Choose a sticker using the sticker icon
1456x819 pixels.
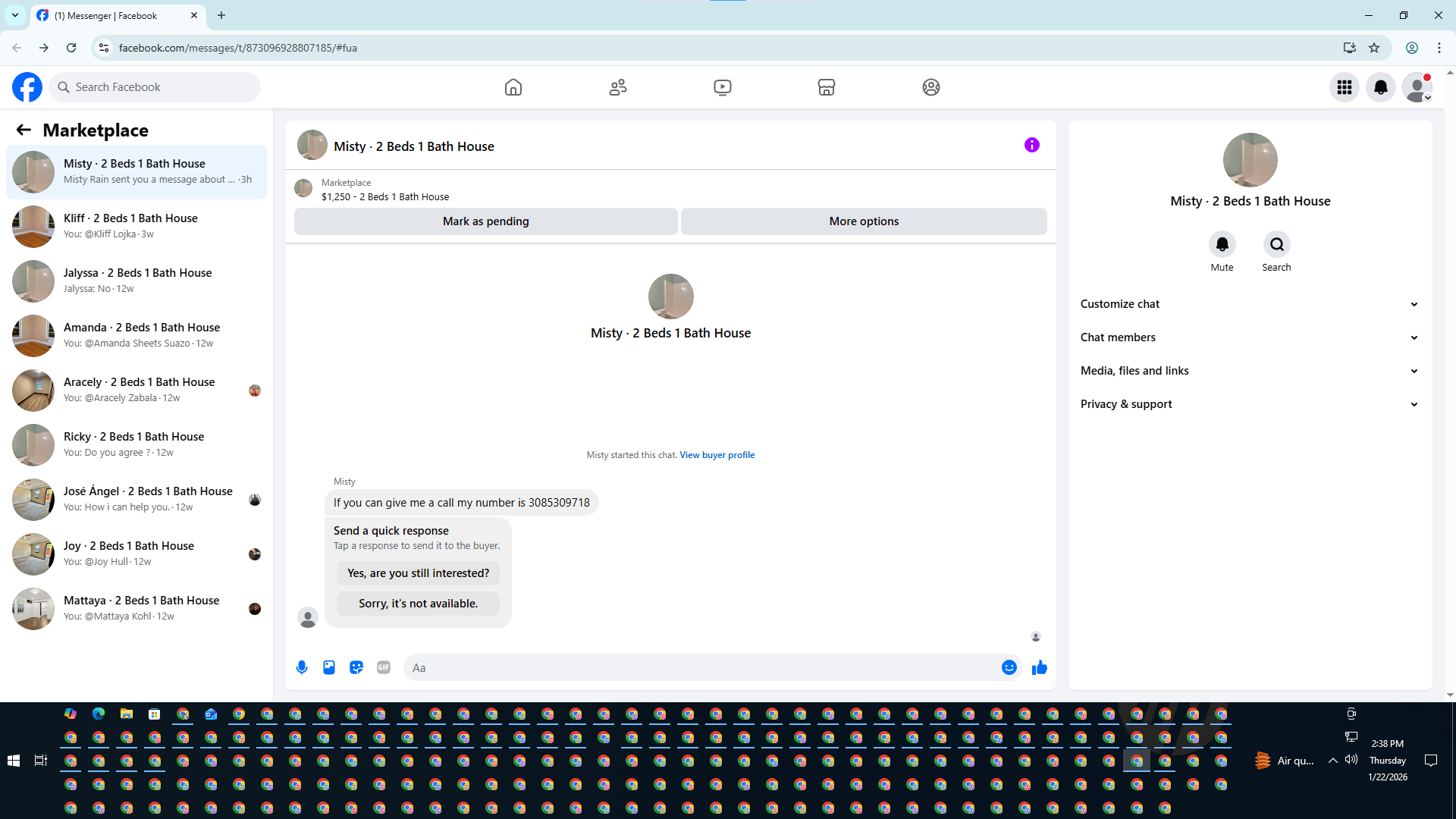point(356,667)
